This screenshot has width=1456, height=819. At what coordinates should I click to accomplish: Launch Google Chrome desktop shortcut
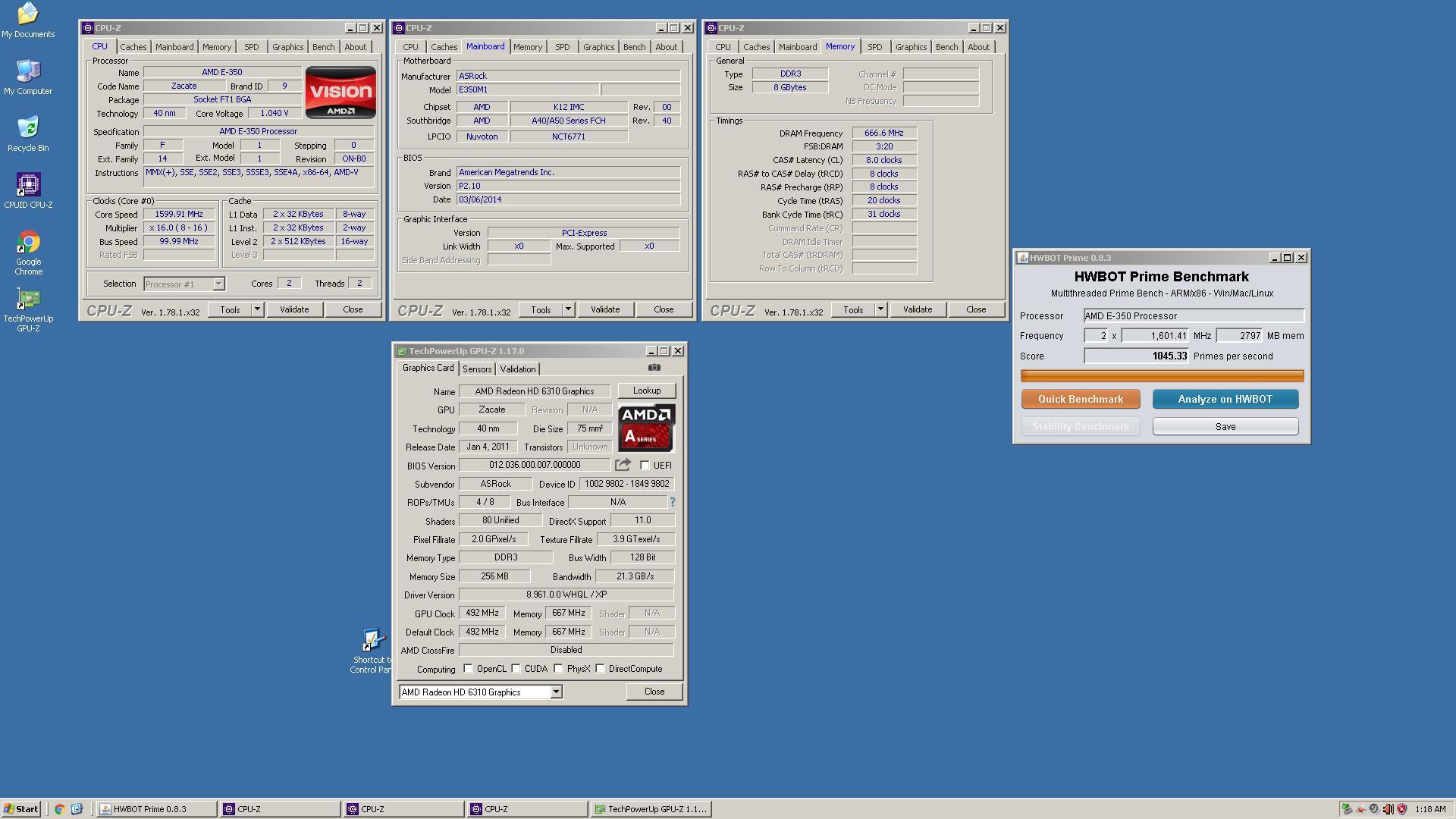click(x=28, y=253)
